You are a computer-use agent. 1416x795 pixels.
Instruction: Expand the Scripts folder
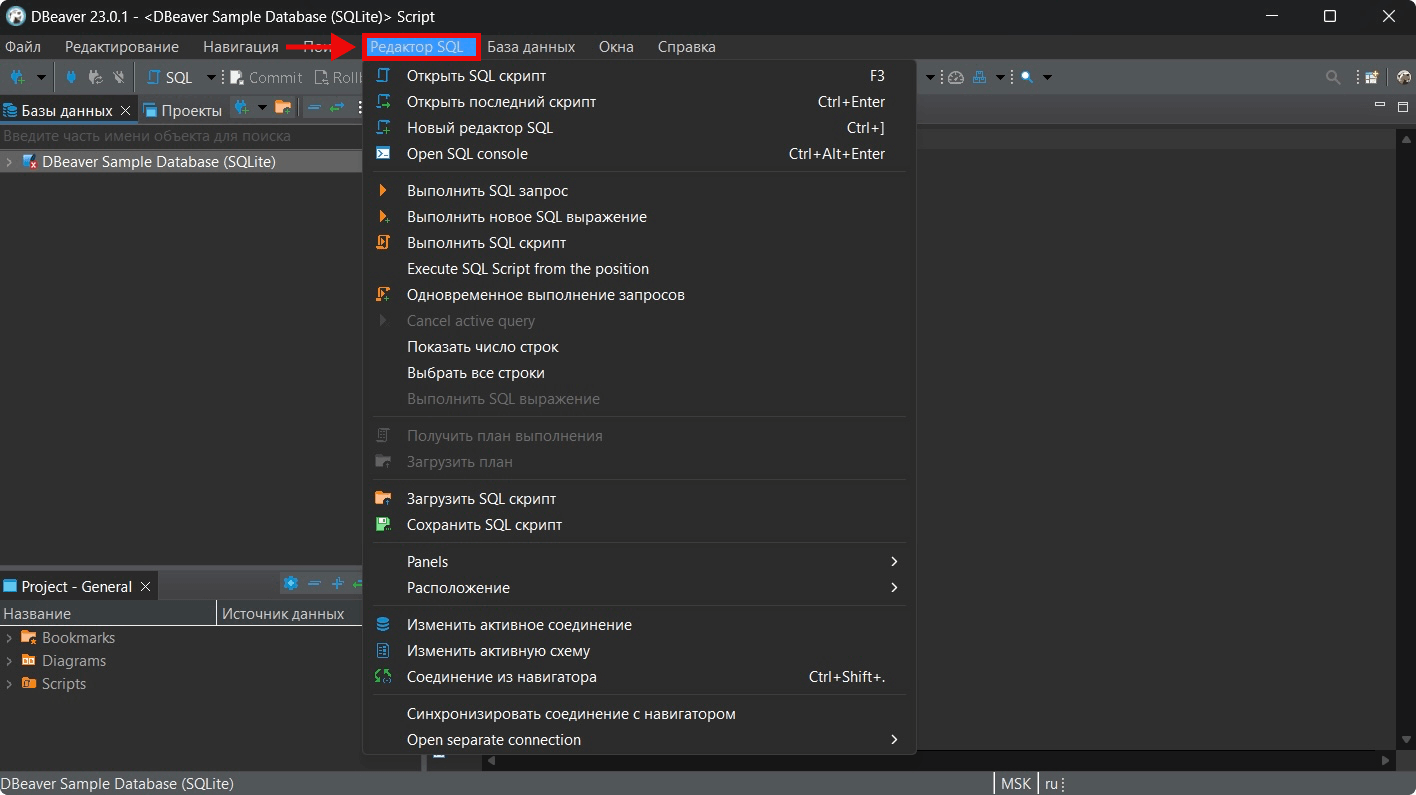(9, 683)
